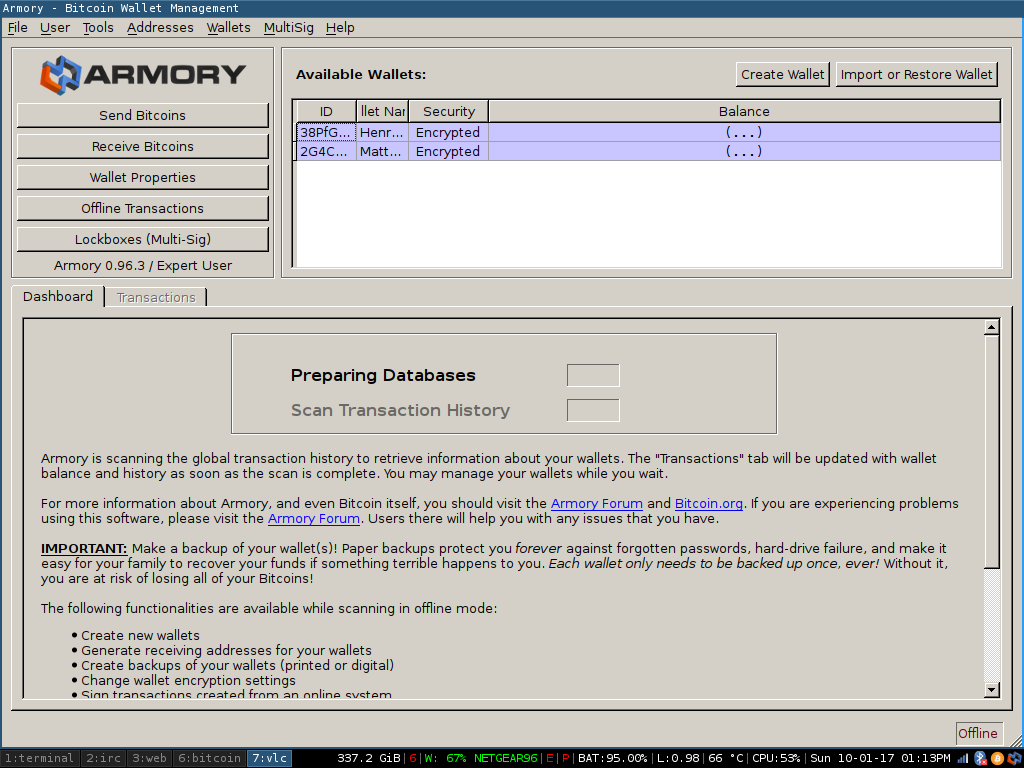Click the dashboard scrollbar up arrow
The image size is (1024, 768).
pos(991,327)
